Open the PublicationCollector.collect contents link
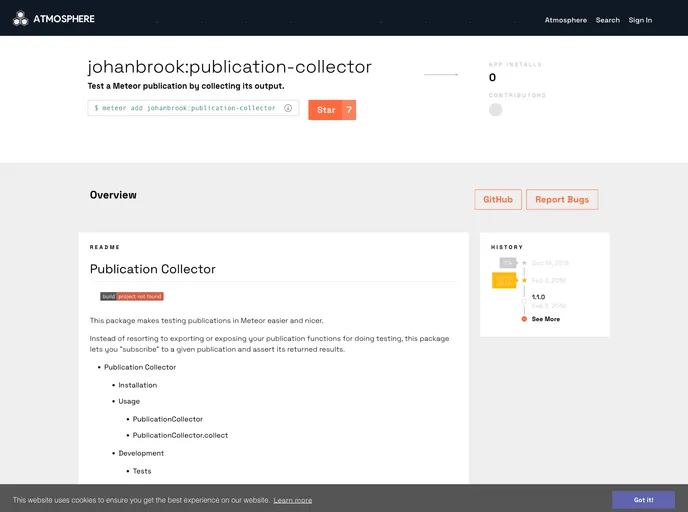The image size is (688, 512). (180, 435)
